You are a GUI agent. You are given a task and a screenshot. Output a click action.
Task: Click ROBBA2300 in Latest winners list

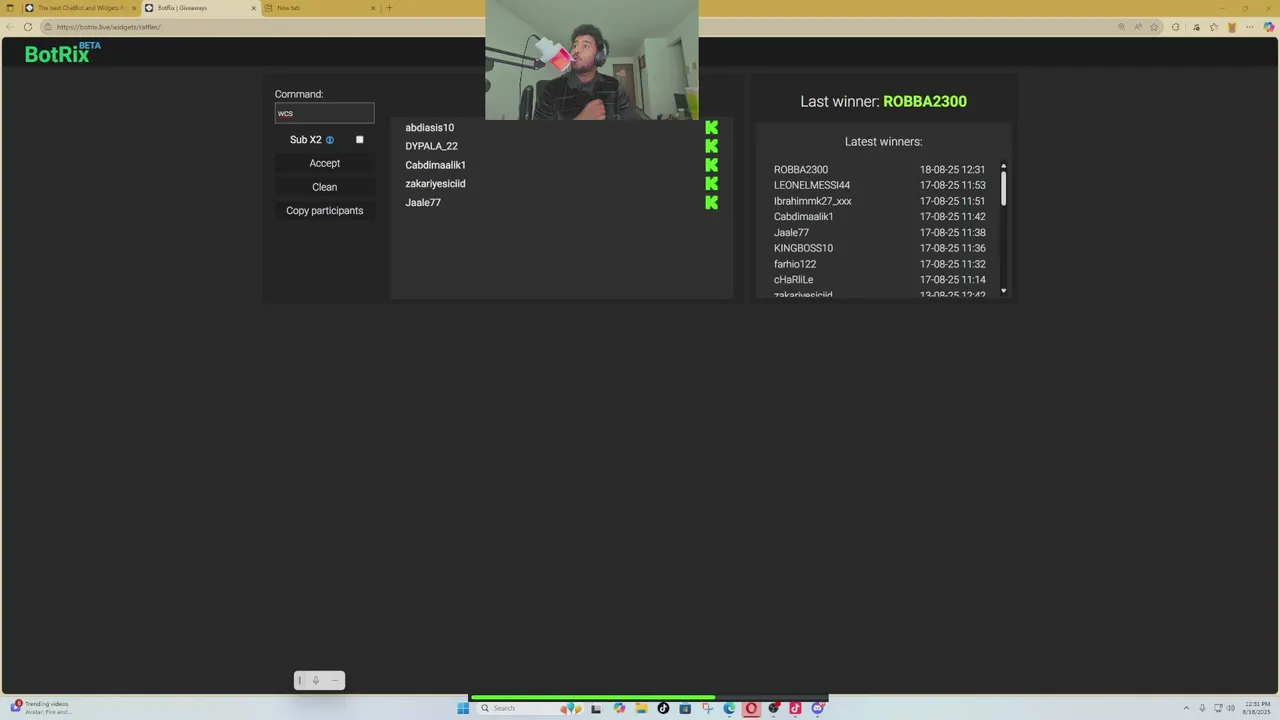tap(801, 170)
